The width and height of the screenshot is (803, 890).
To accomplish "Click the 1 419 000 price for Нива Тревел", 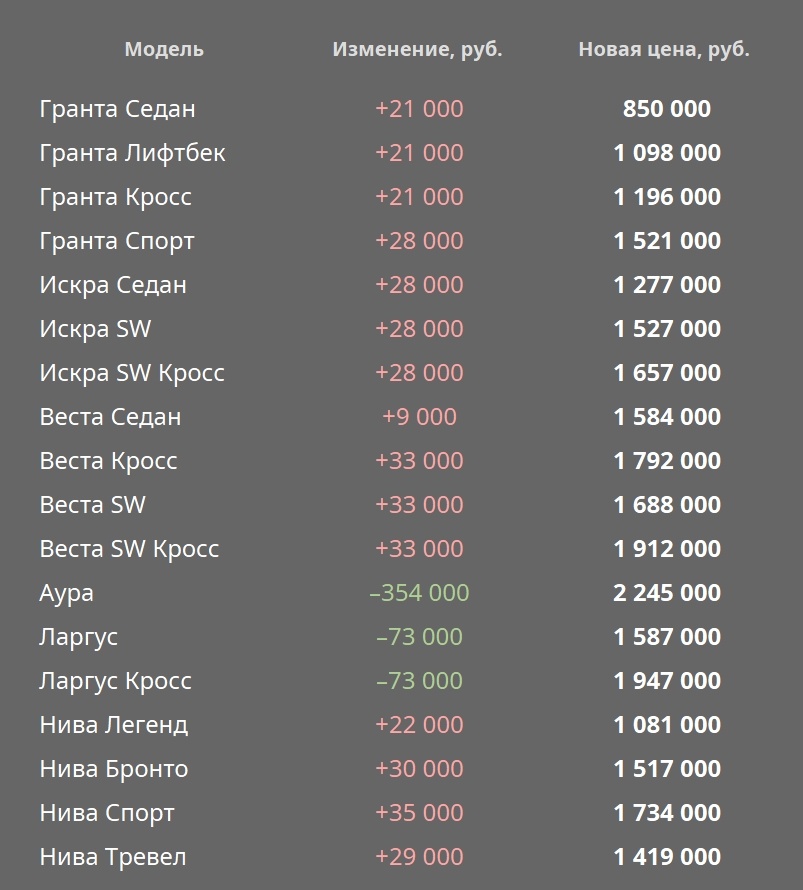I will point(667,857).
